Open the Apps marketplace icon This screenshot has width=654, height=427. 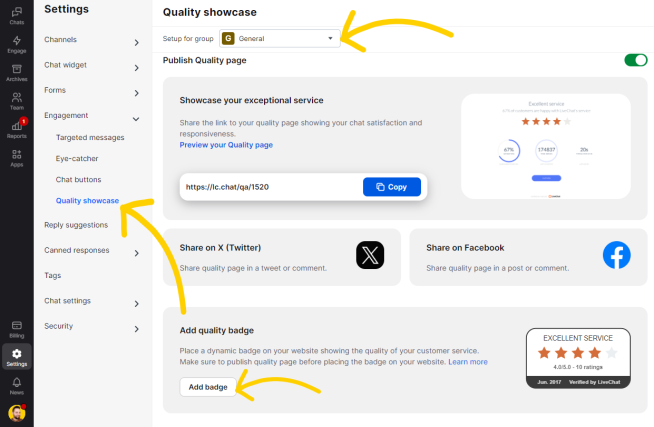[x=17, y=158]
